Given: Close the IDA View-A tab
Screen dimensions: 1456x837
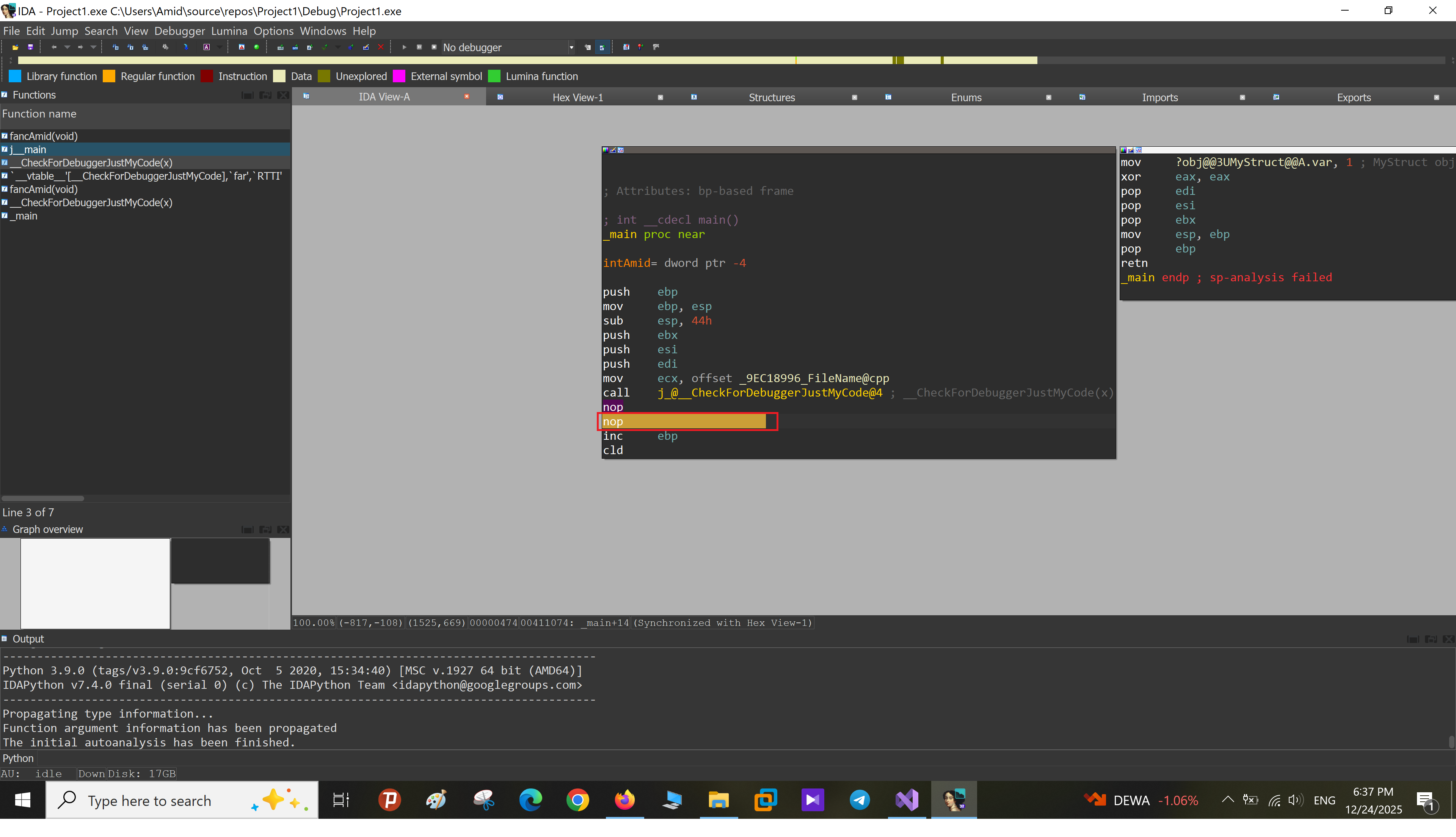Looking at the screenshot, I should point(467,97).
